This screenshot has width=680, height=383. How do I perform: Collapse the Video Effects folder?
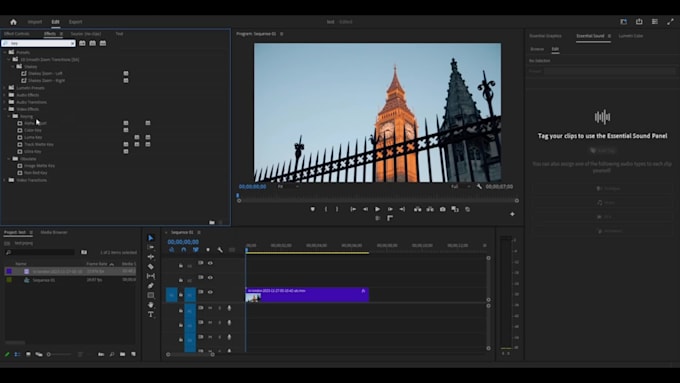(5, 109)
